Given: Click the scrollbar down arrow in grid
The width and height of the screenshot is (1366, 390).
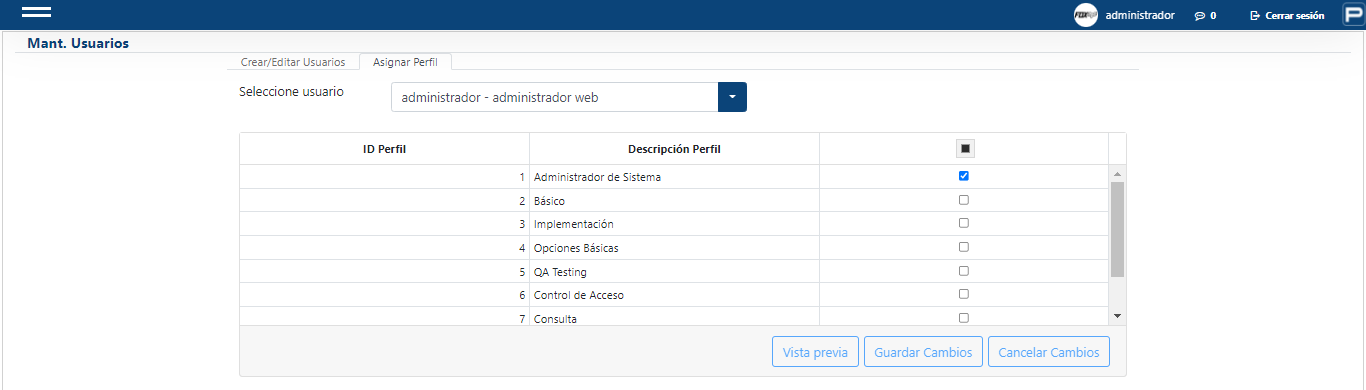Looking at the screenshot, I should [1117, 316].
